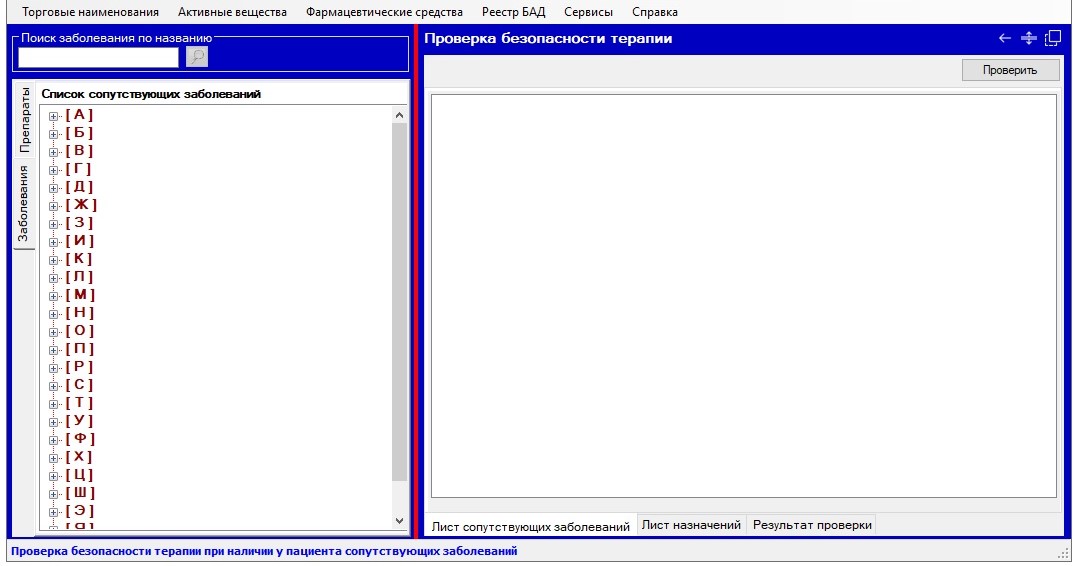Expand the [А] disease group
This screenshot has height=566, width=1077.
tap(54, 115)
